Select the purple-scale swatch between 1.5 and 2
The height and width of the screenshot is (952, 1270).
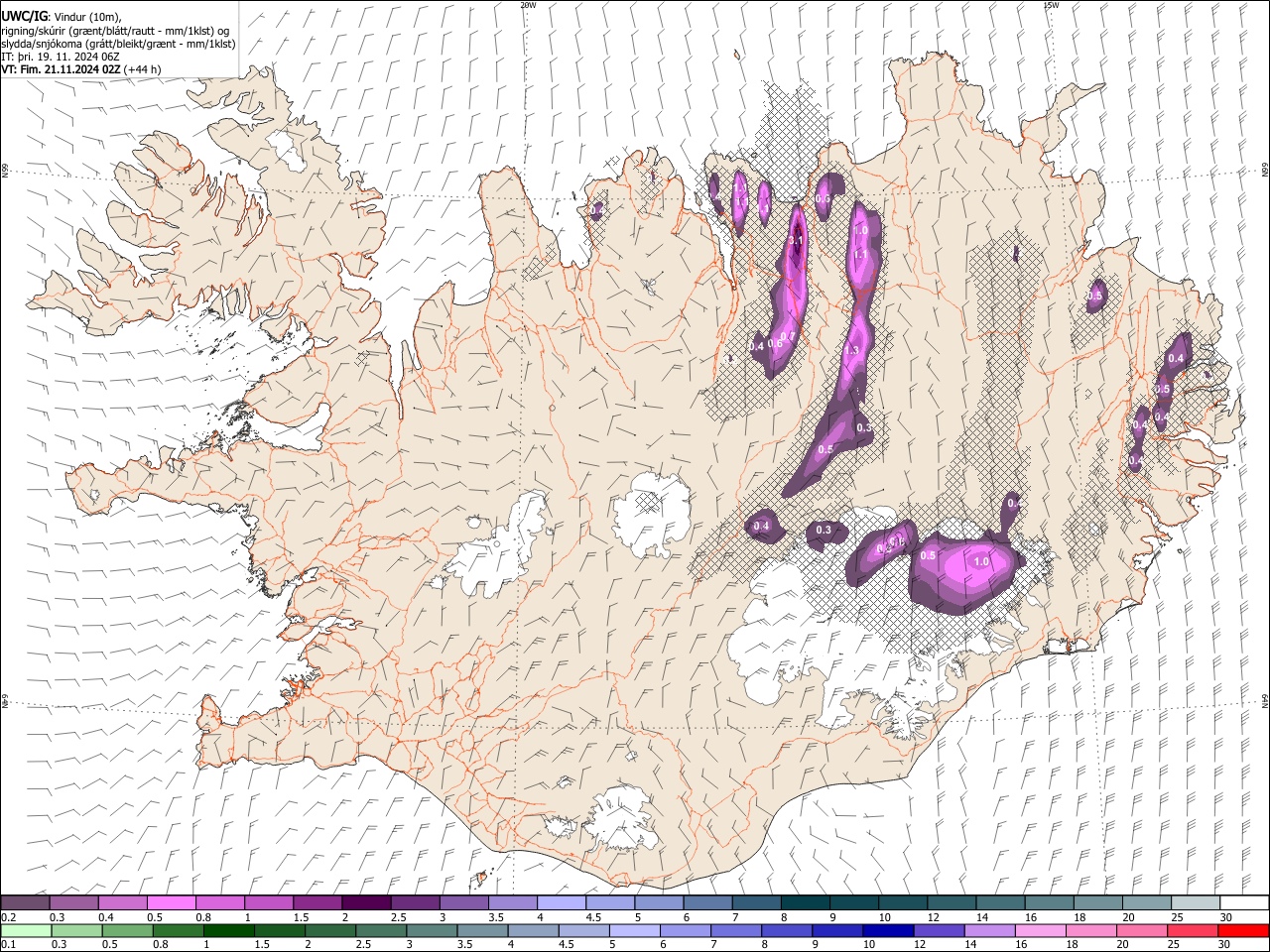(x=317, y=902)
